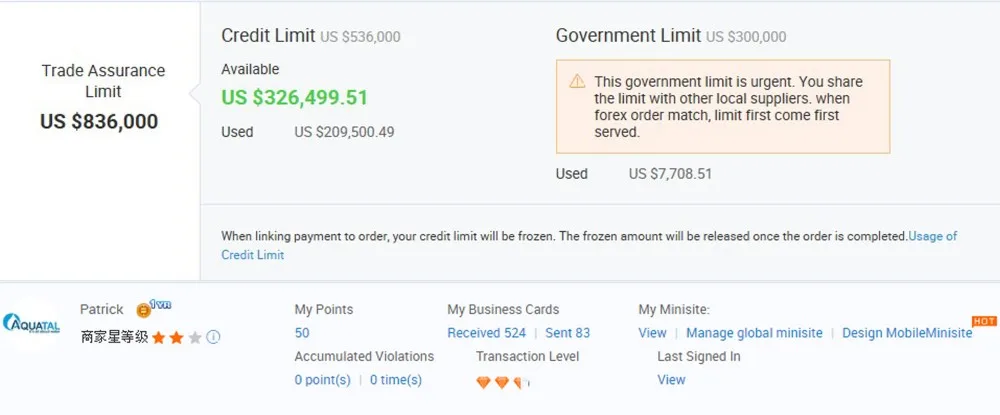Click the first Transaction Level diamond icon
This screenshot has height=415, width=1000.
484,382
